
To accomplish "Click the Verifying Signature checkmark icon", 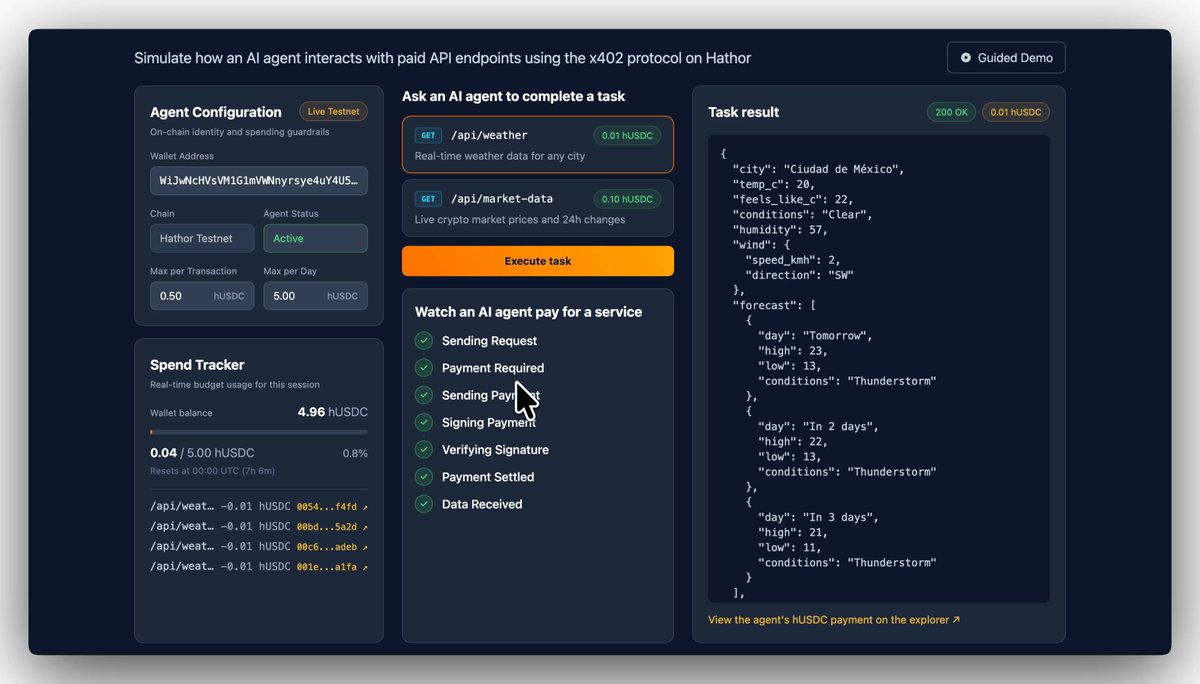I will point(424,450).
